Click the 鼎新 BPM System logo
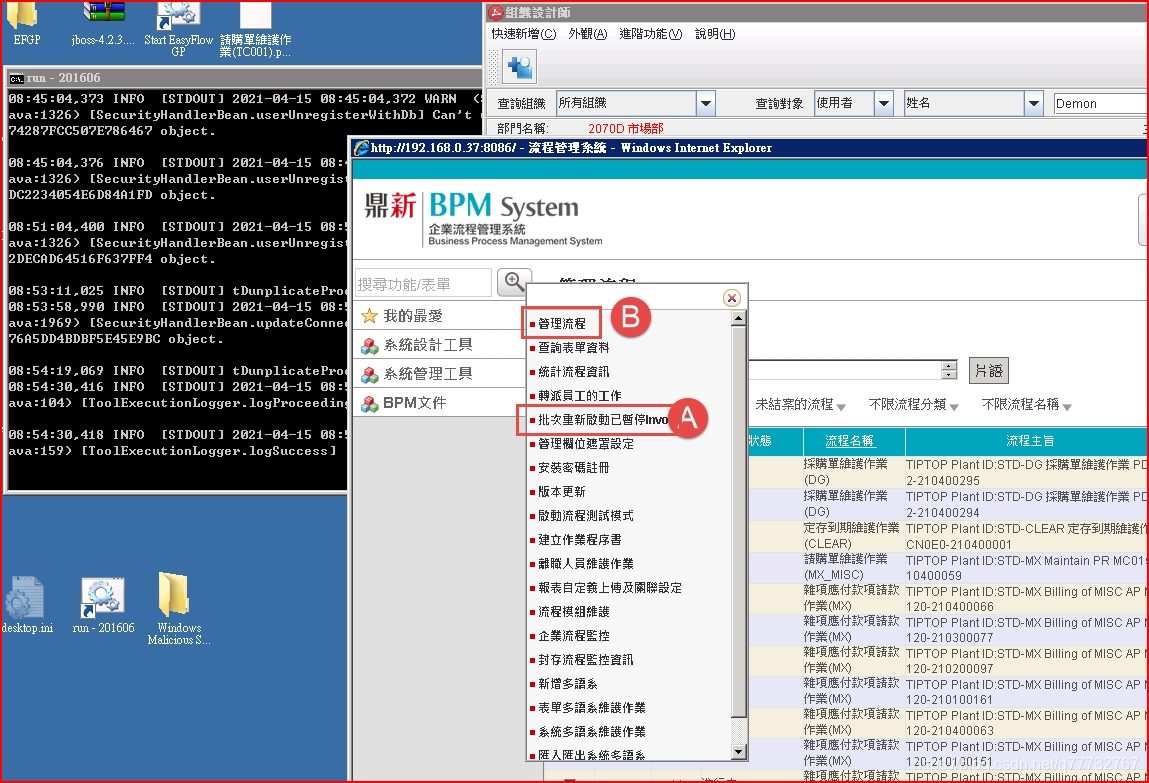Viewport: 1149px width, 783px height. tap(484, 218)
